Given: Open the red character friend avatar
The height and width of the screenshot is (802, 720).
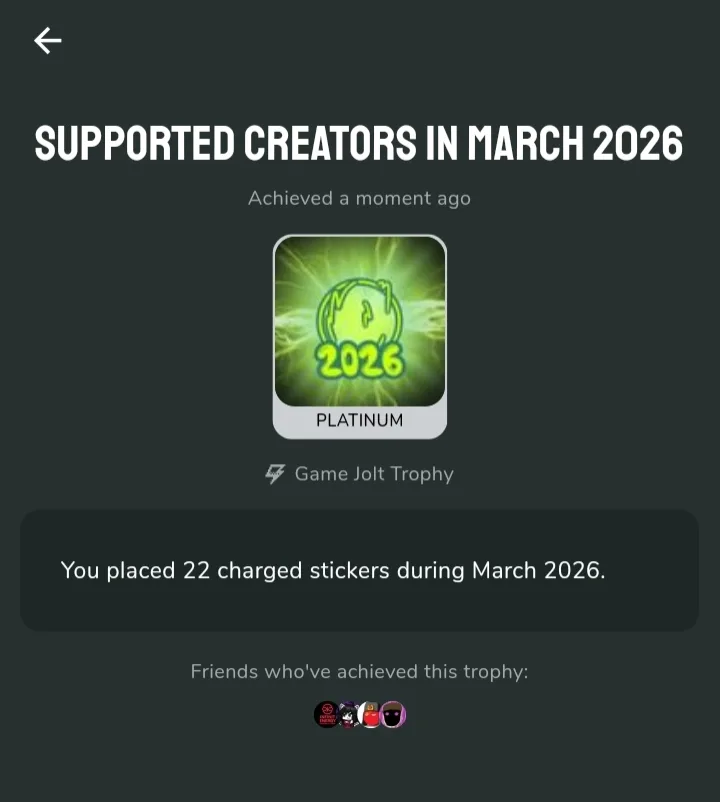Looking at the screenshot, I should coord(370,715).
